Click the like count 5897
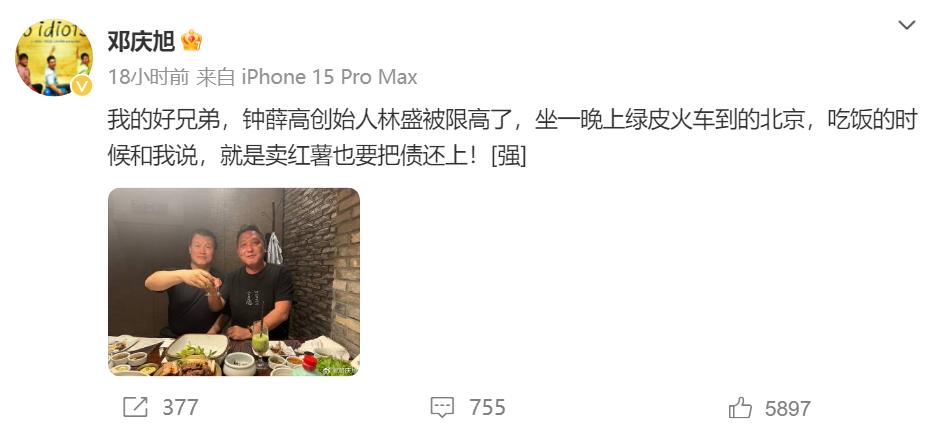This screenshot has height=432, width=937. [788, 408]
